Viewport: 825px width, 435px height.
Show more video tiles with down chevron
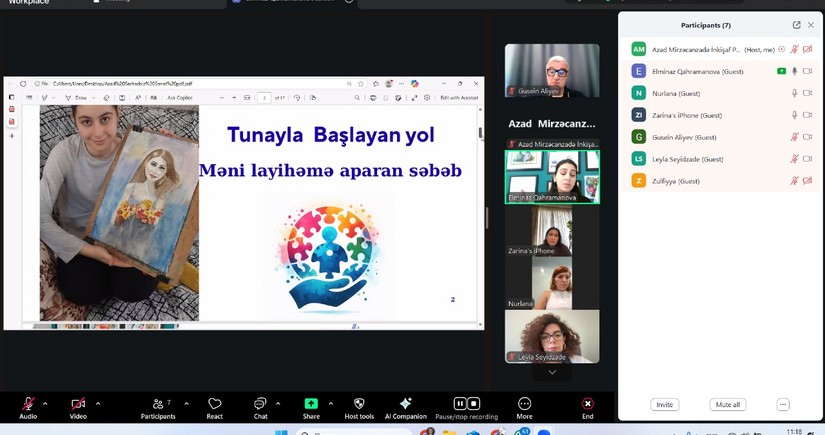pos(552,372)
